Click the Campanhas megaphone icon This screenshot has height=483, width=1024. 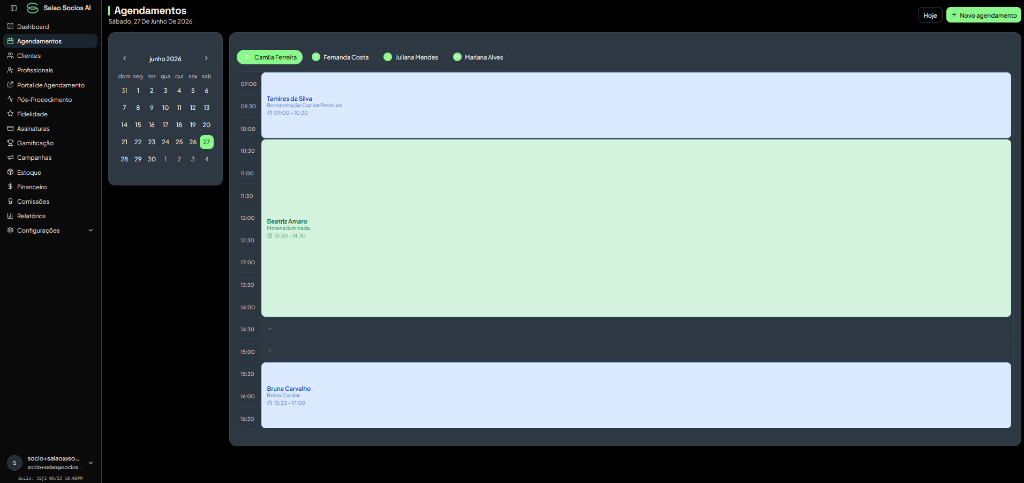click(x=10, y=157)
